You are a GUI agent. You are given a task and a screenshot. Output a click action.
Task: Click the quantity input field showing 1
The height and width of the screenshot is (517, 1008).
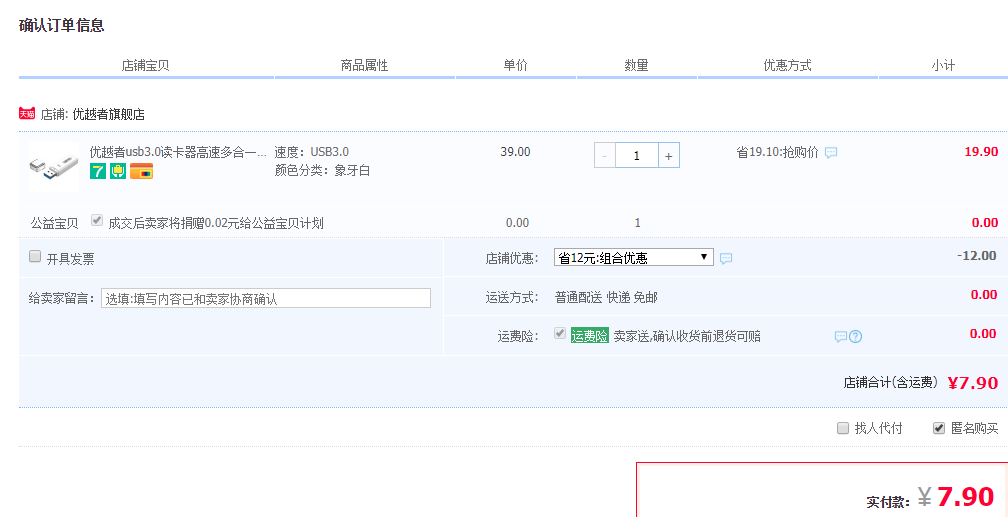pyautogui.click(x=637, y=155)
